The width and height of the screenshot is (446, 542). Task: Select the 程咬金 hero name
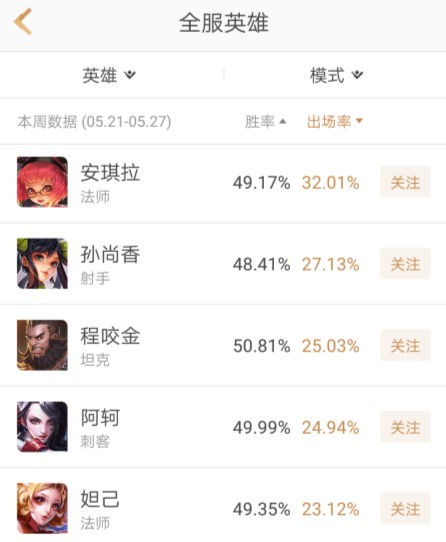(110, 336)
